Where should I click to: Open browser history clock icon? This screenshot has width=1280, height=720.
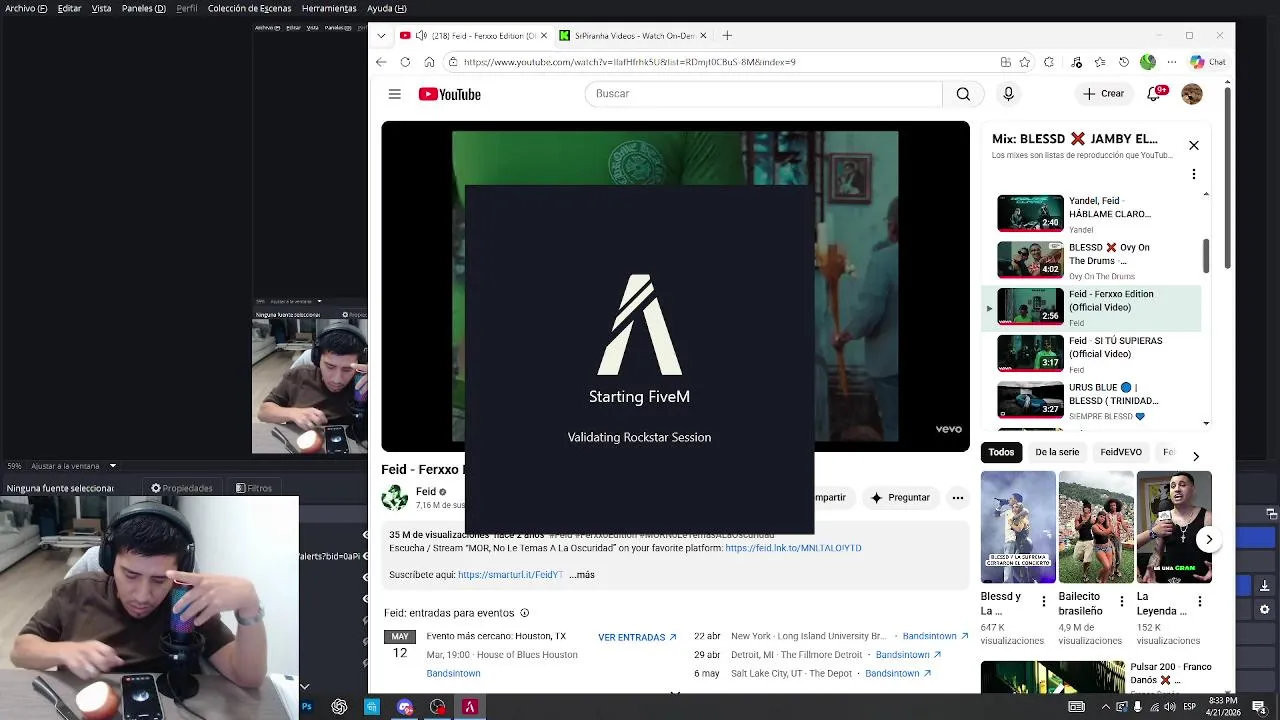coord(1124,62)
